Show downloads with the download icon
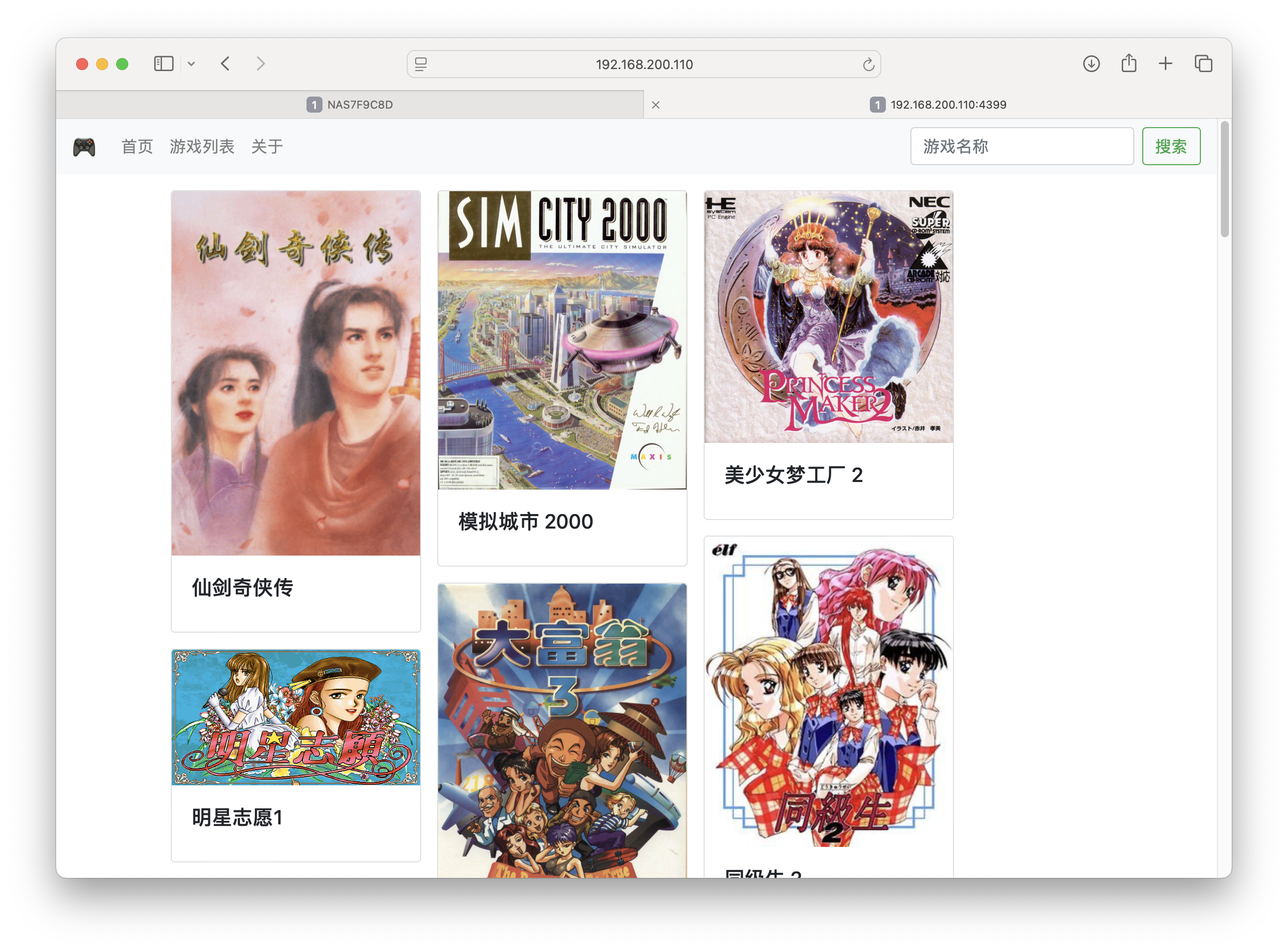Image resolution: width=1288 pixels, height=952 pixels. click(x=1091, y=64)
